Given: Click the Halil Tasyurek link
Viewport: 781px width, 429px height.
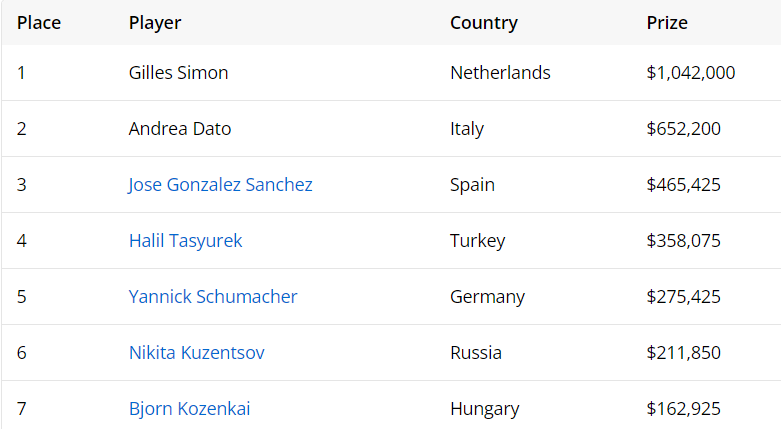Looking at the screenshot, I should (185, 241).
